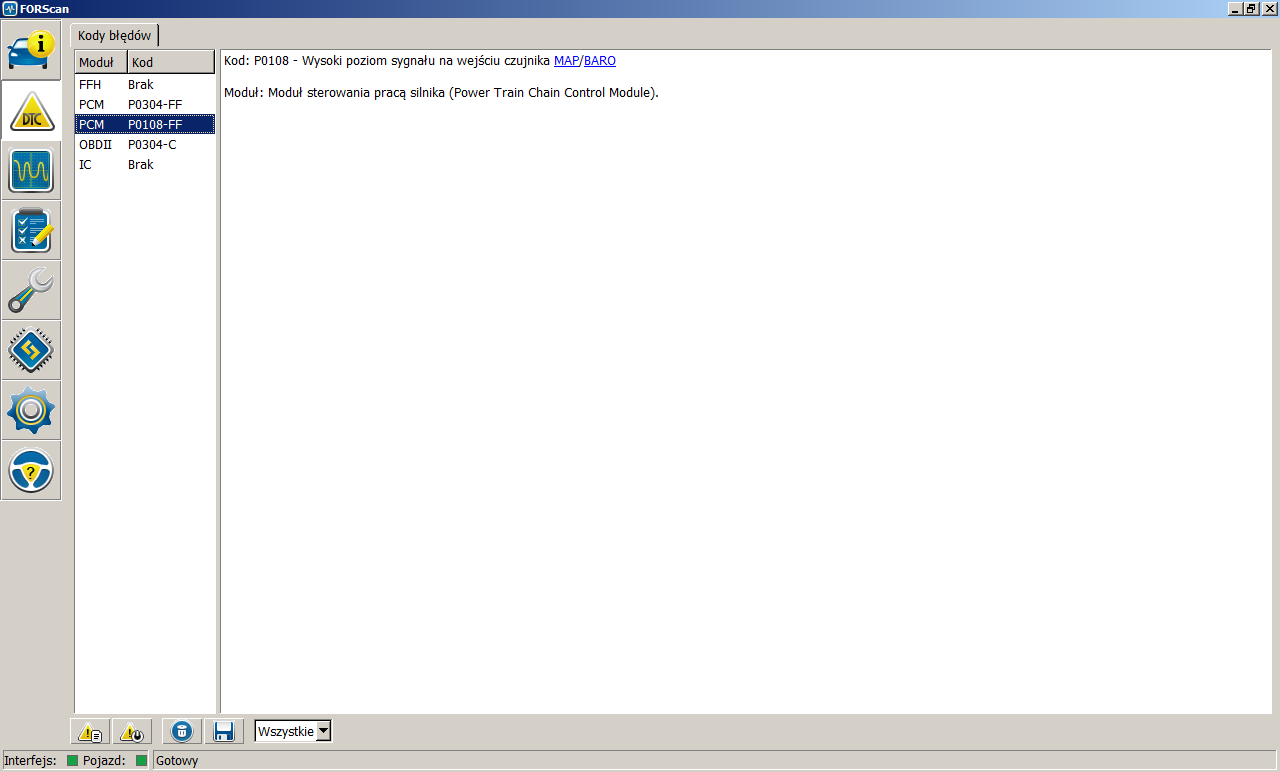This screenshot has width=1280, height=772.
Task: Select the DTC error codes icon
Action: (x=31, y=111)
